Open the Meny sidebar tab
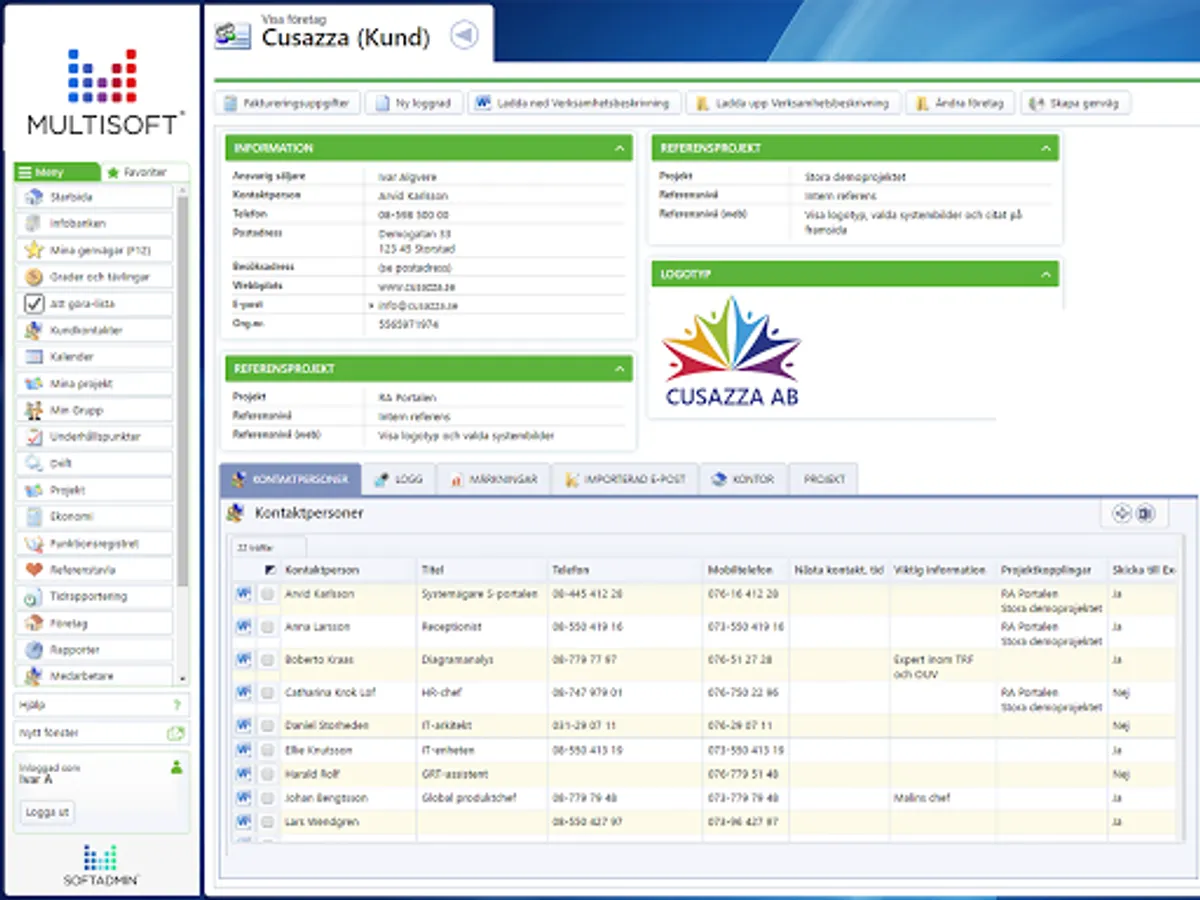The image size is (1200, 900). 56,172
